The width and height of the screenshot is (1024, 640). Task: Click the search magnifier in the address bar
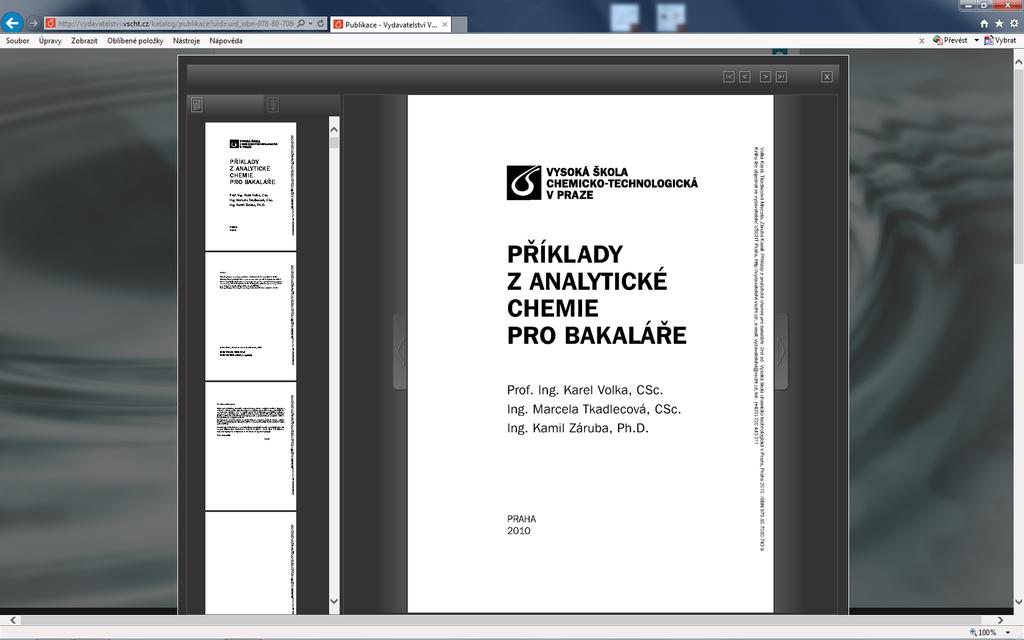301,24
